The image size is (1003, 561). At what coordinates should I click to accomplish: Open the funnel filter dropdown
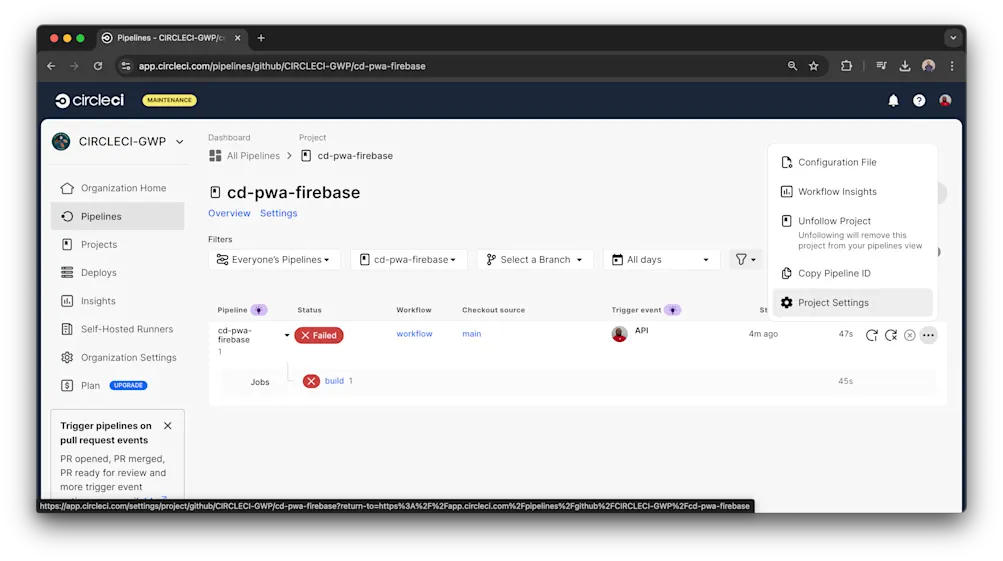point(745,260)
